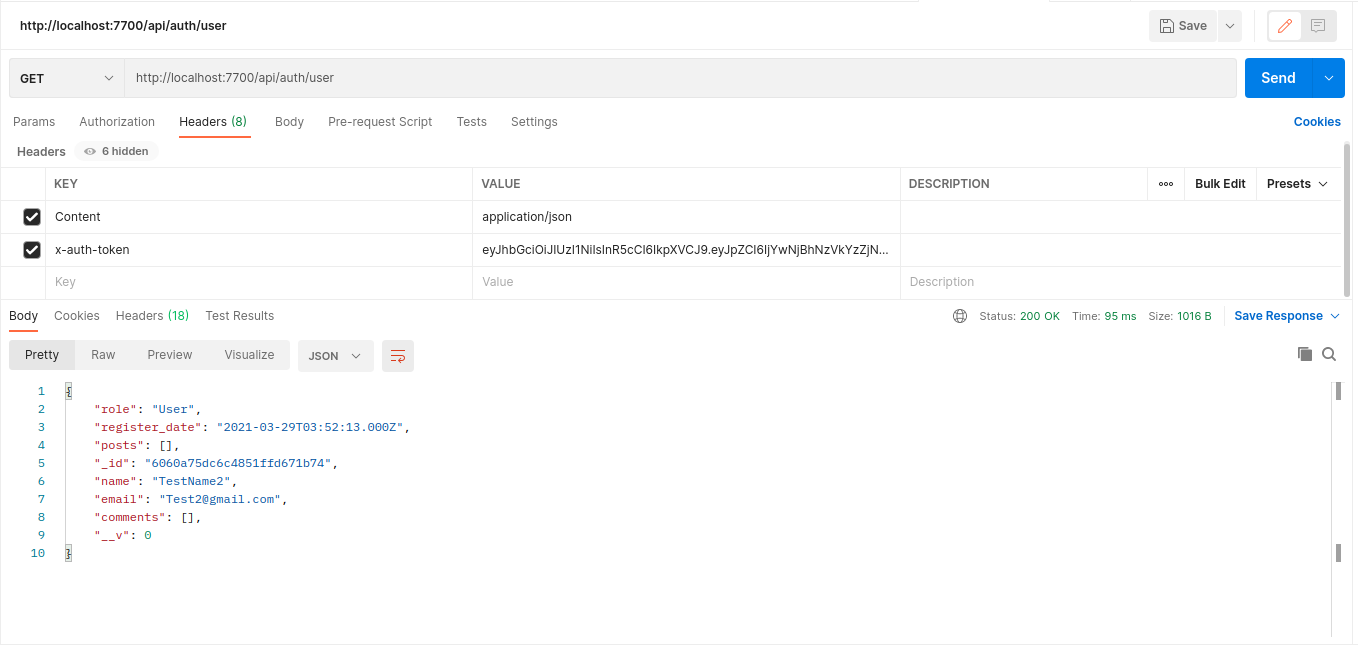Viewport: 1358px width, 648px height.
Task: Select the response Body tab
Action: click(23, 316)
